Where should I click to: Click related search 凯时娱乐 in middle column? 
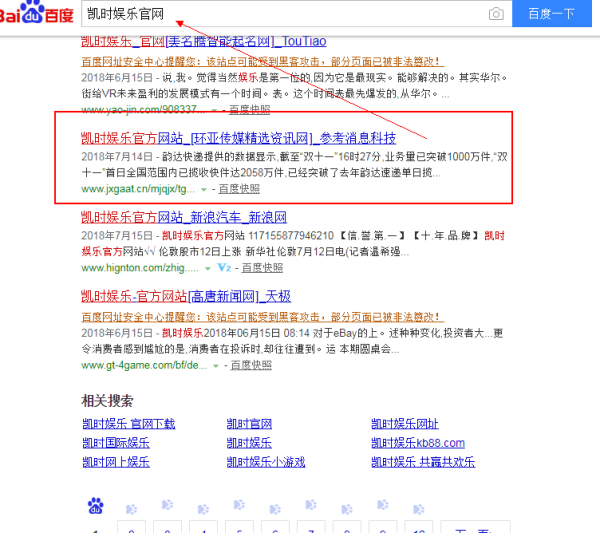(x=249, y=443)
